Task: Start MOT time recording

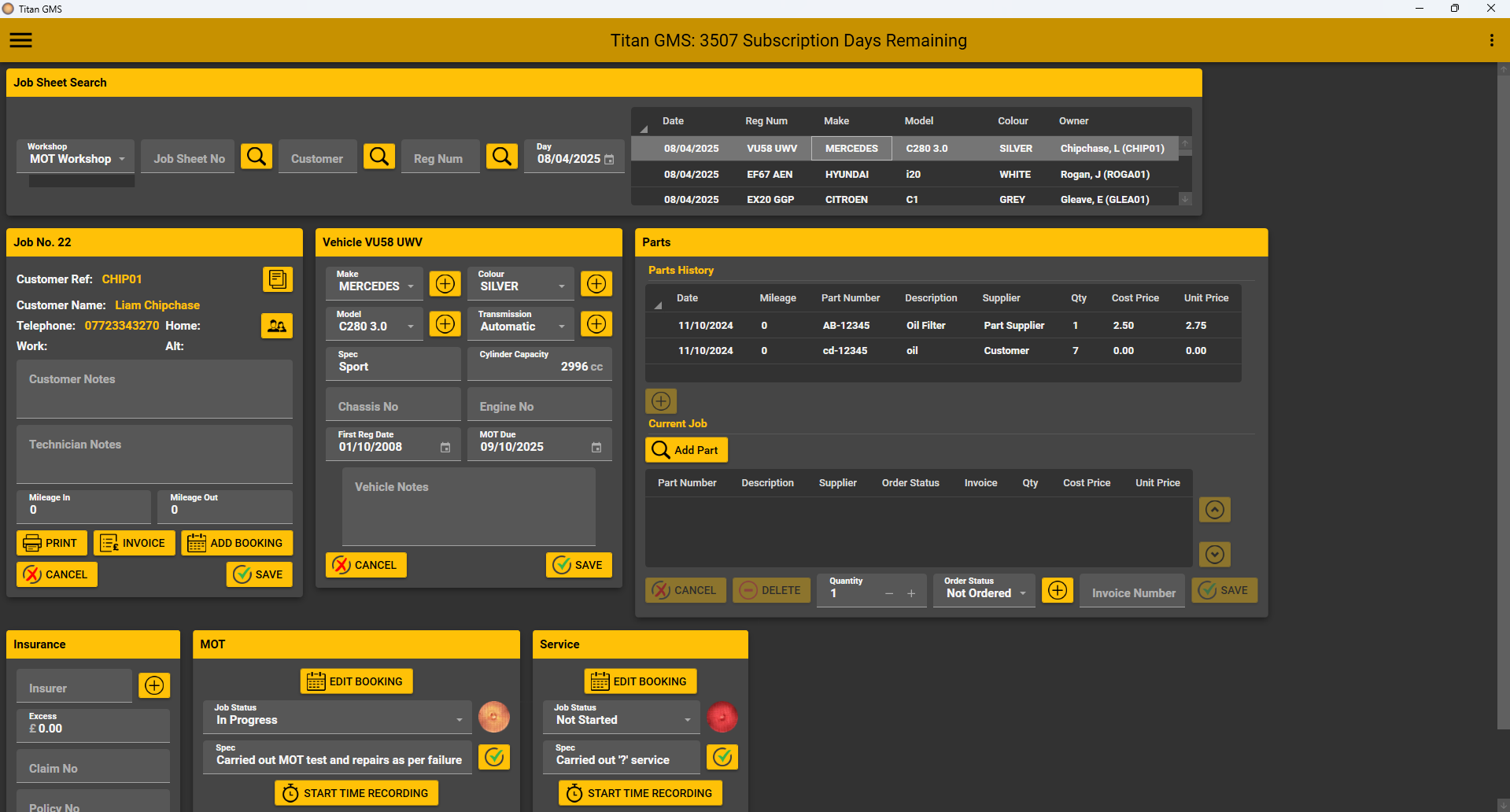Action: pyautogui.click(x=356, y=793)
